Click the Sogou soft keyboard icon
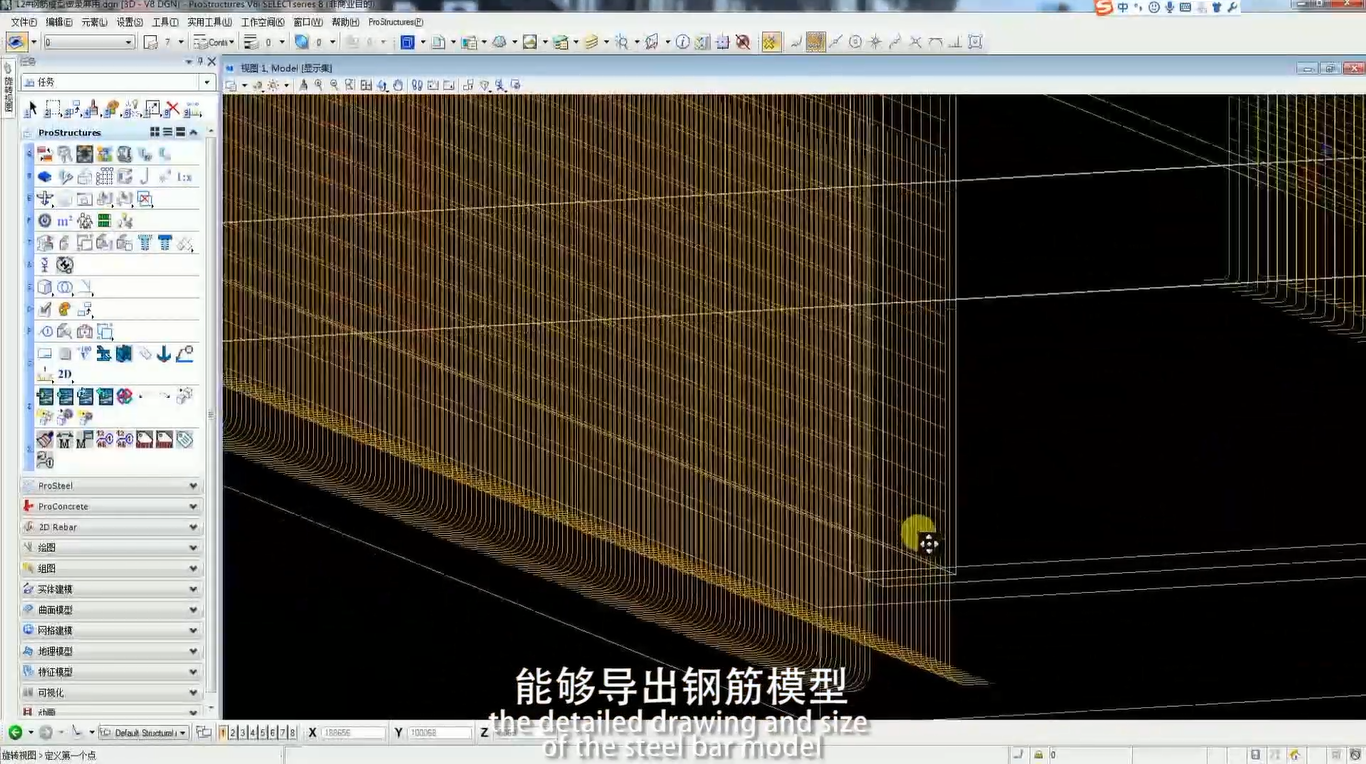1366x764 pixels. [1185, 7]
